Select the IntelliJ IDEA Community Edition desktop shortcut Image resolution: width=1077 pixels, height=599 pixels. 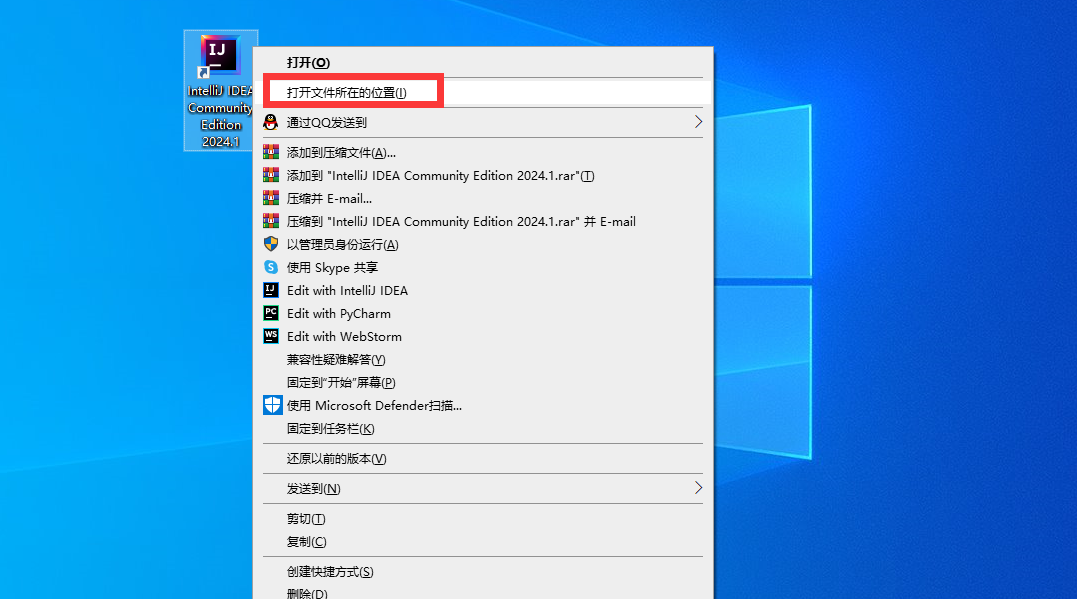[220, 91]
